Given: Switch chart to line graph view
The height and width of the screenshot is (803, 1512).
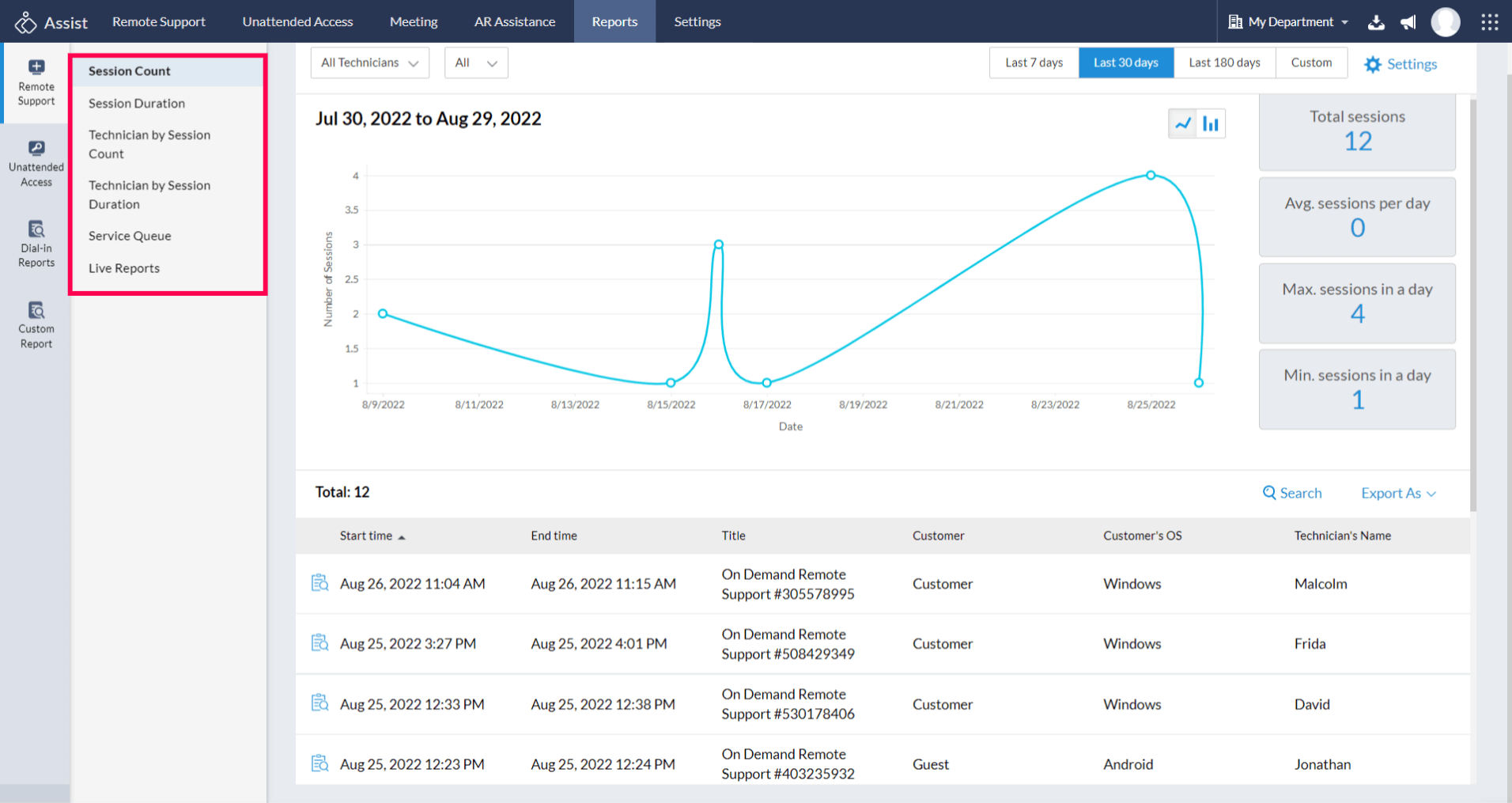Looking at the screenshot, I should coord(1183,123).
